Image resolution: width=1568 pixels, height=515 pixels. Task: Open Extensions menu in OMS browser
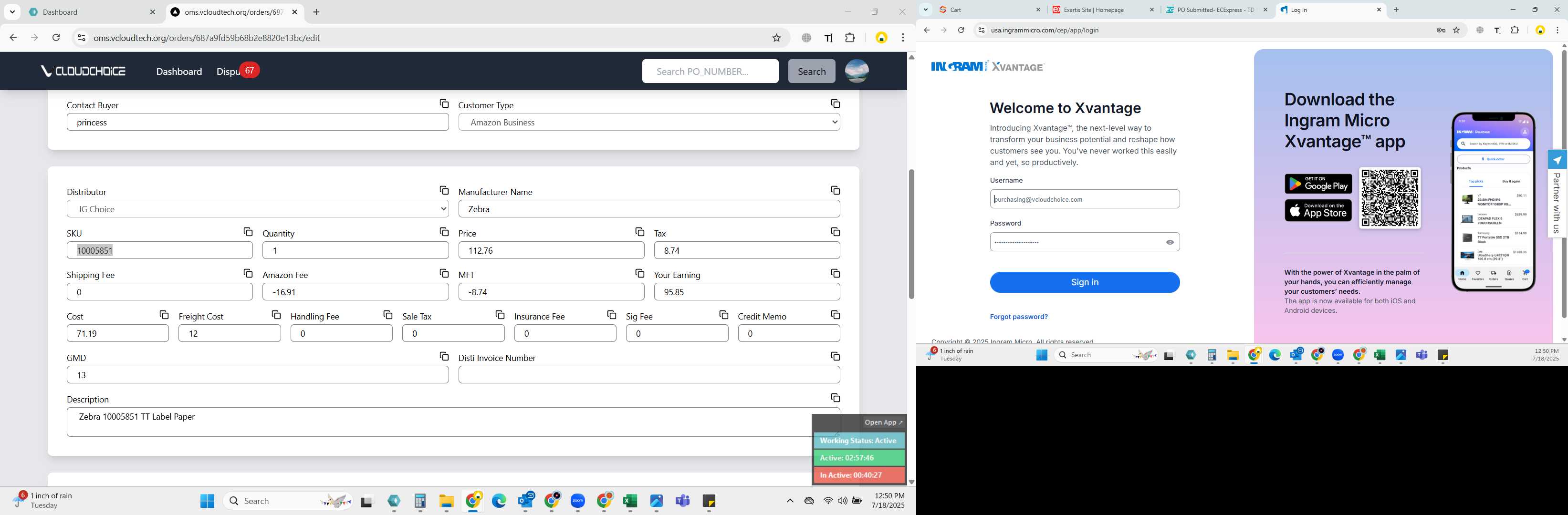point(850,38)
